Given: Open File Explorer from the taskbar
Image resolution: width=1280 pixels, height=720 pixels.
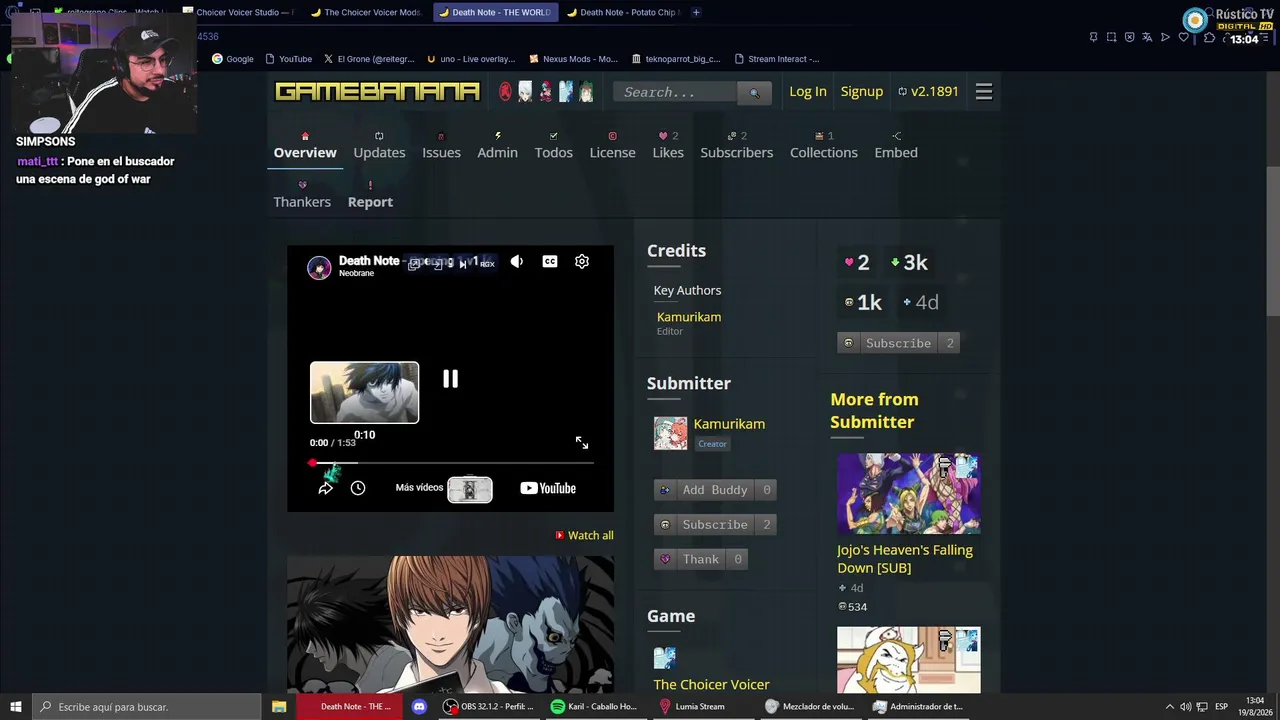Looking at the screenshot, I should (x=279, y=707).
